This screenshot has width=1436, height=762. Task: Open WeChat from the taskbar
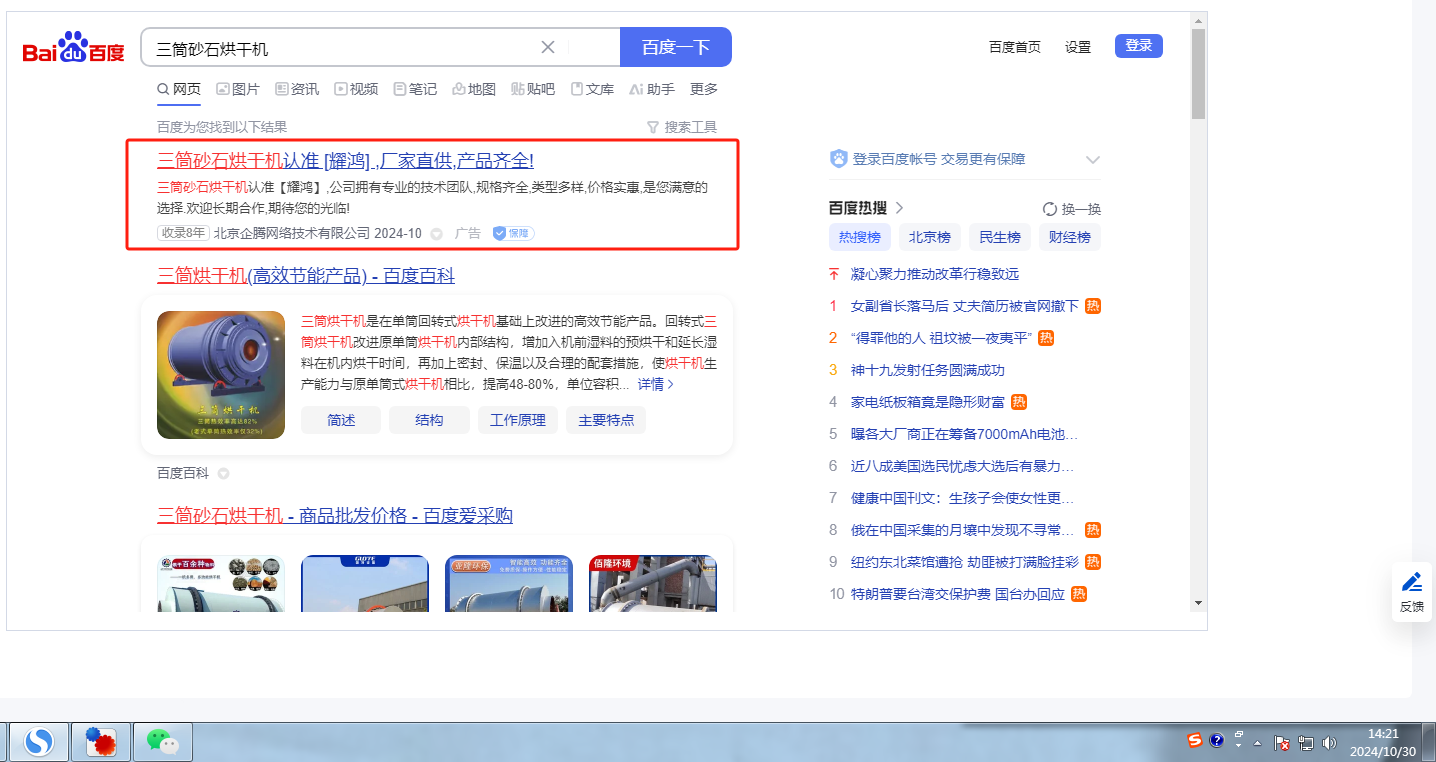pos(162,742)
